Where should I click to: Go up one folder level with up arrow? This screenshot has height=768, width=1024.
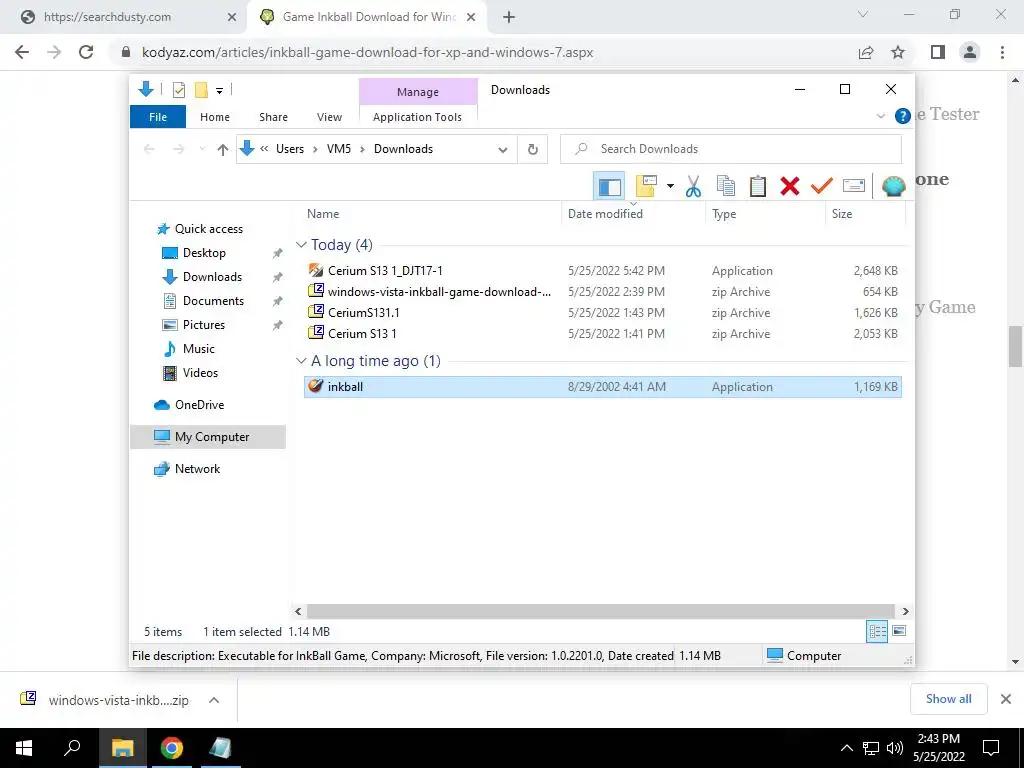tap(223, 150)
